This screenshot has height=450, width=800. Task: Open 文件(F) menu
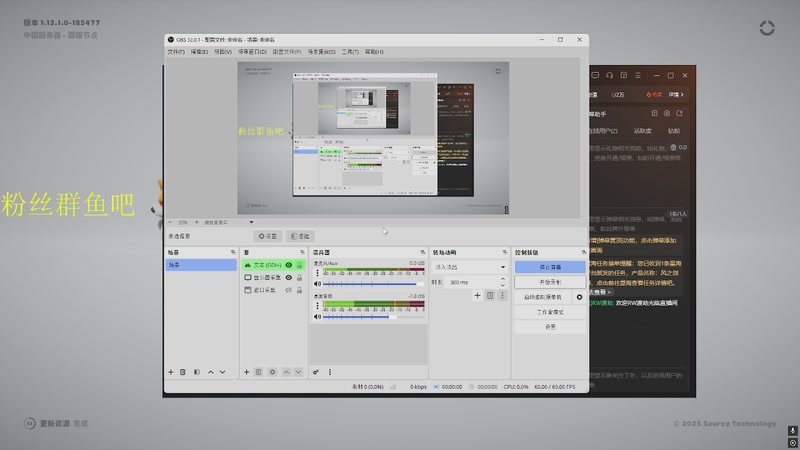(176, 52)
